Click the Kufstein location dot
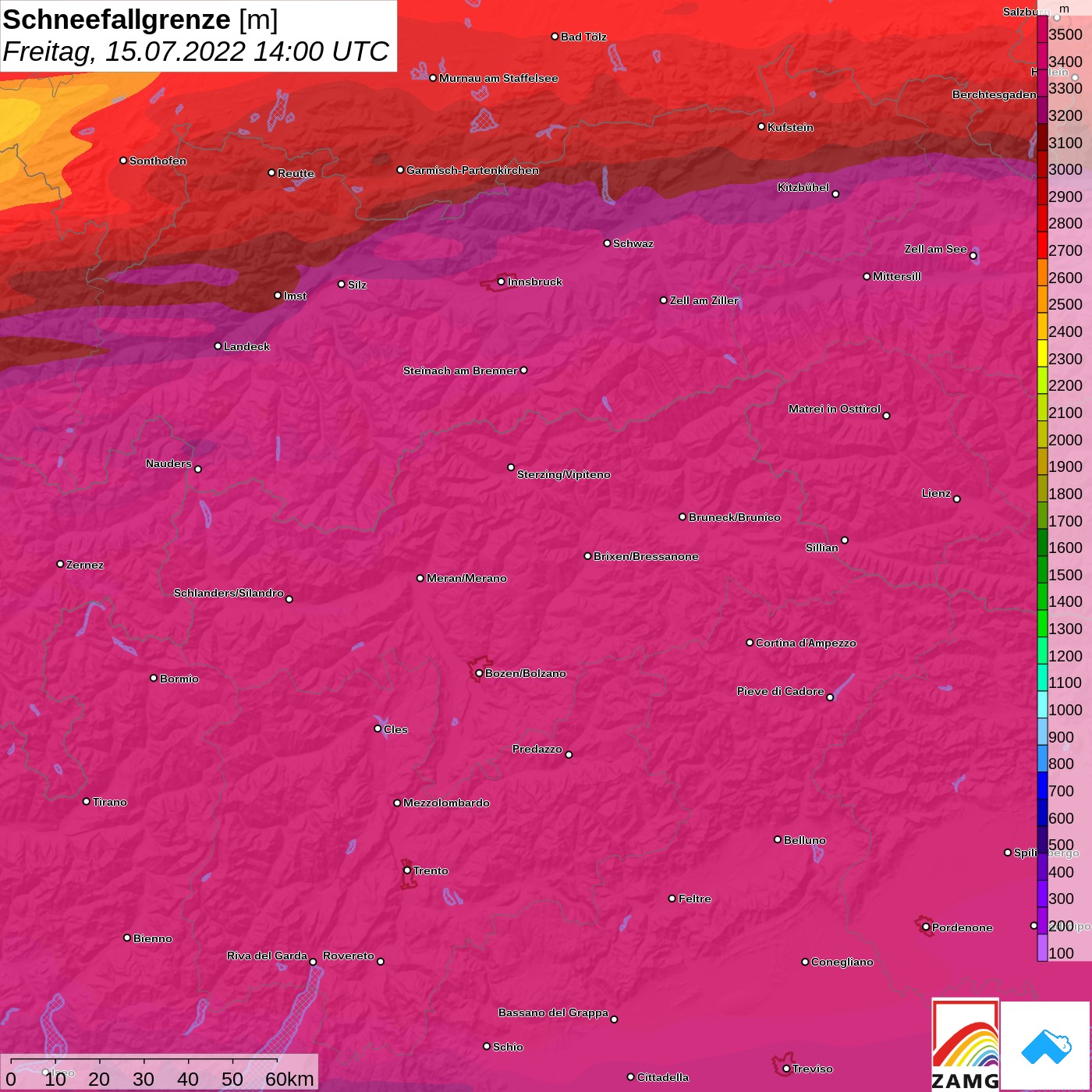 (x=761, y=126)
